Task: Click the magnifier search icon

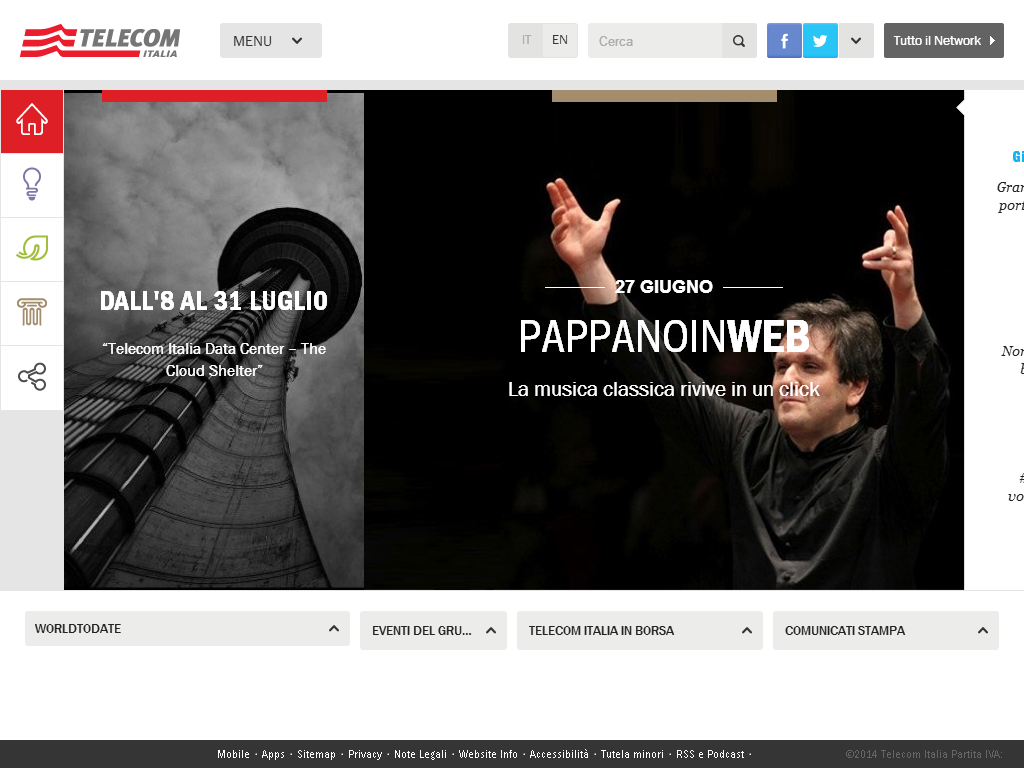Action: coord(739,40)
